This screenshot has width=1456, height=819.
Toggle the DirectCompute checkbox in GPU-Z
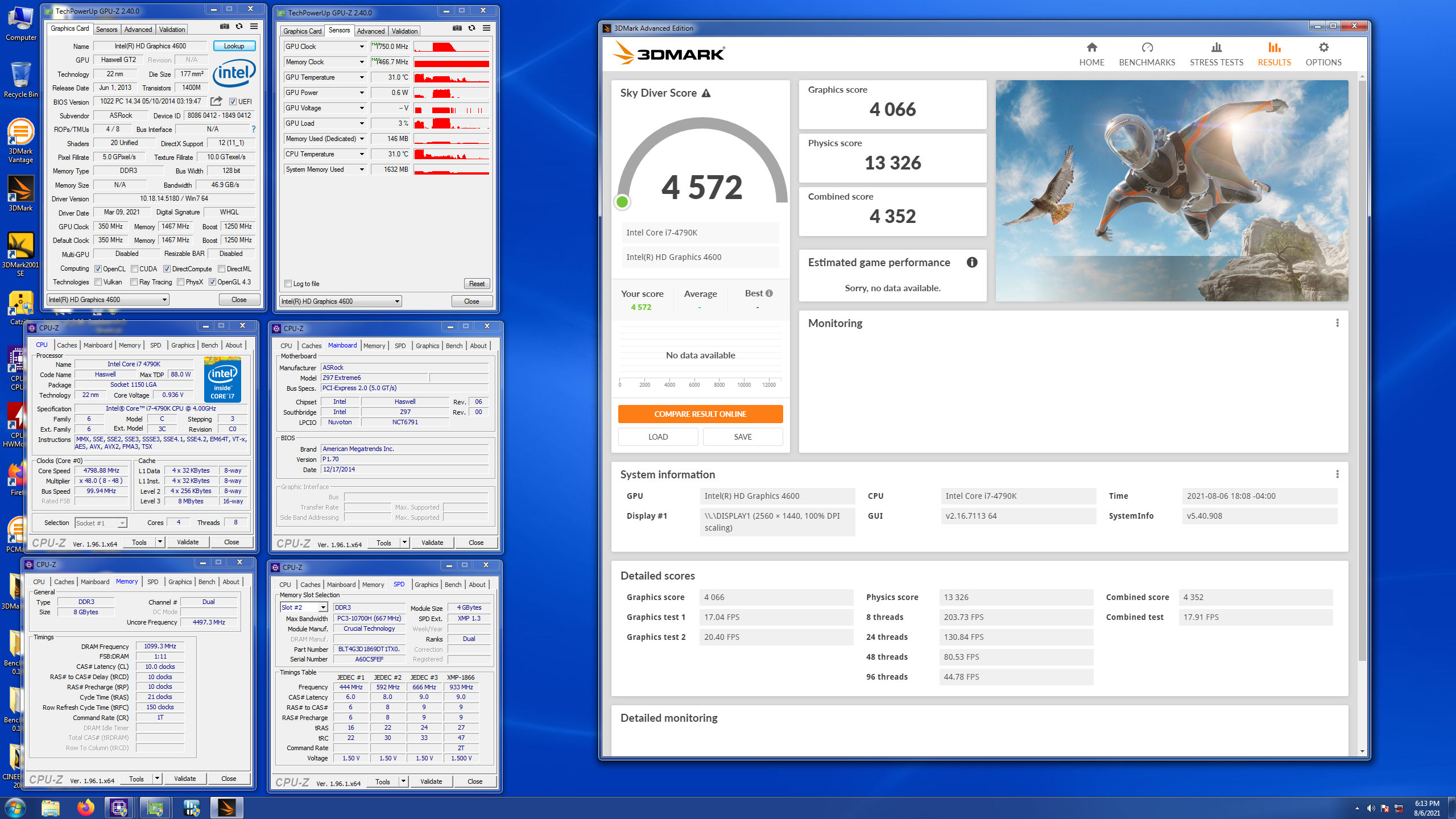(x=167, y=269)
